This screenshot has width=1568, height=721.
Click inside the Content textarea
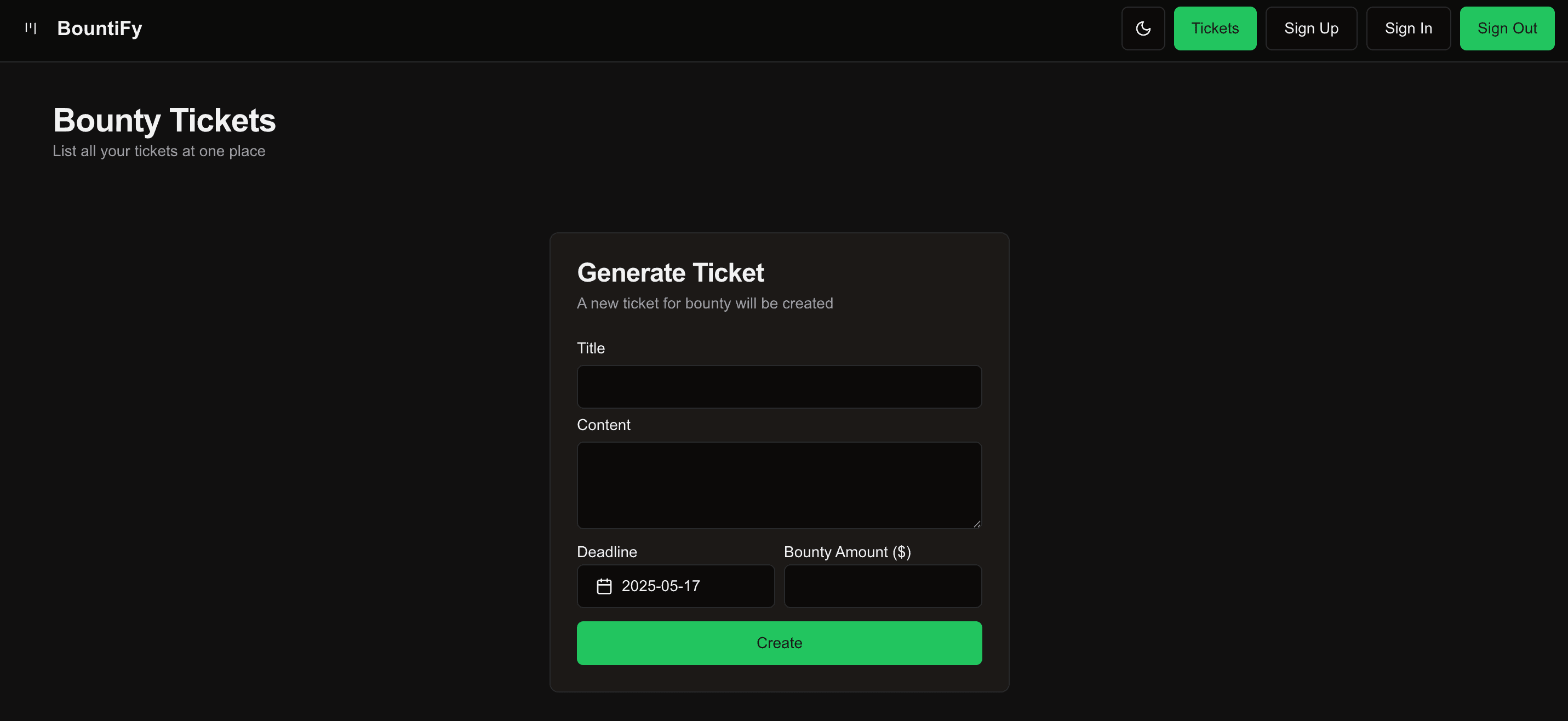[x=779, y=485]
